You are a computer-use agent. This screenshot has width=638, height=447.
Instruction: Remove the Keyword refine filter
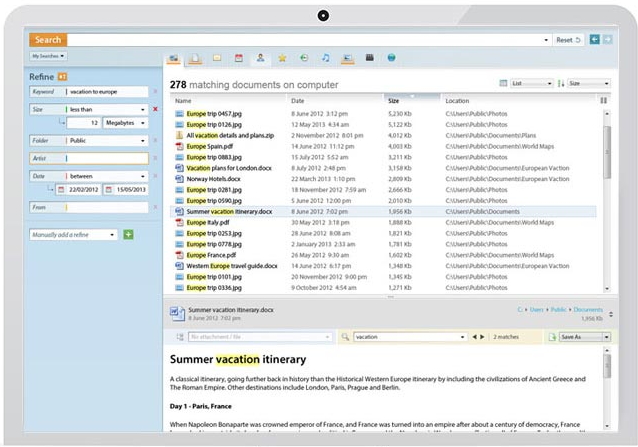(x=155, y=92)
